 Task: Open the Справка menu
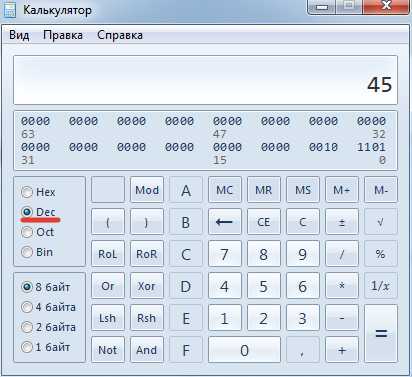[x=120, y=35]
